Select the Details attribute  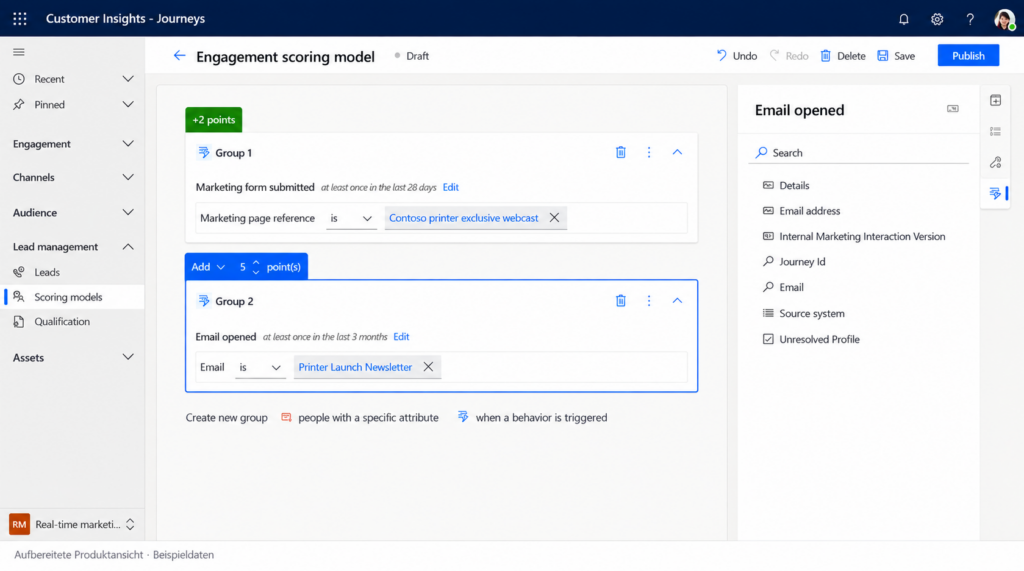pyautogui.click(x=786, y=186)
